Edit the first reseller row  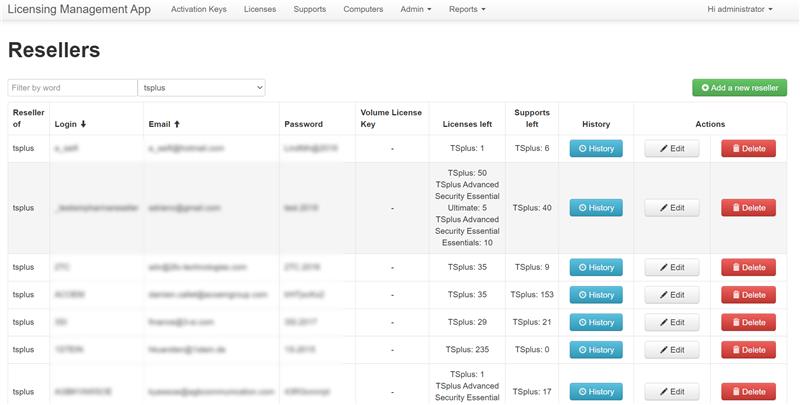click(x=671, y=148)
